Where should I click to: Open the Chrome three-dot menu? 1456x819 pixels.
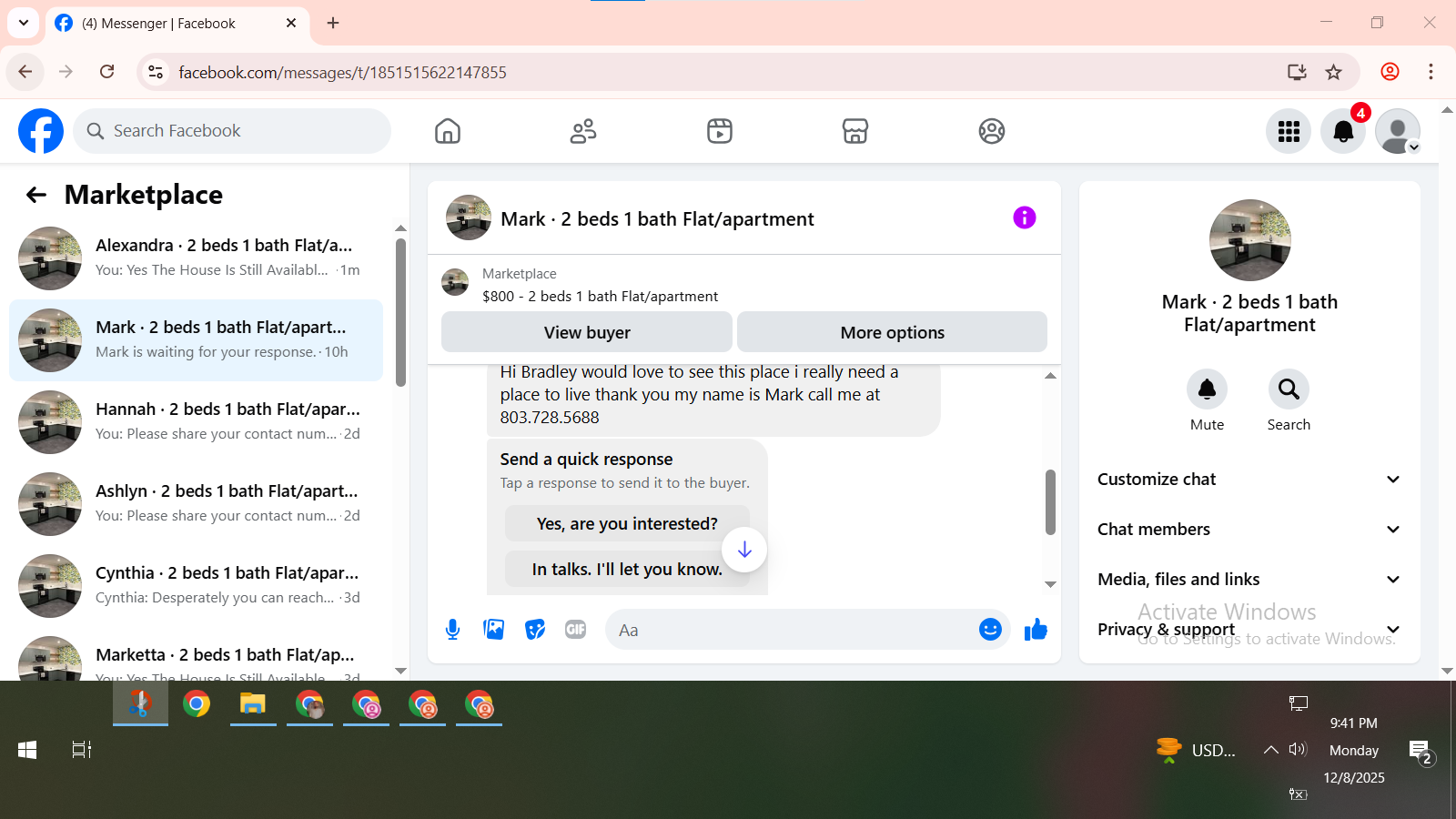pyautogui.click(x=1431, y=72)
